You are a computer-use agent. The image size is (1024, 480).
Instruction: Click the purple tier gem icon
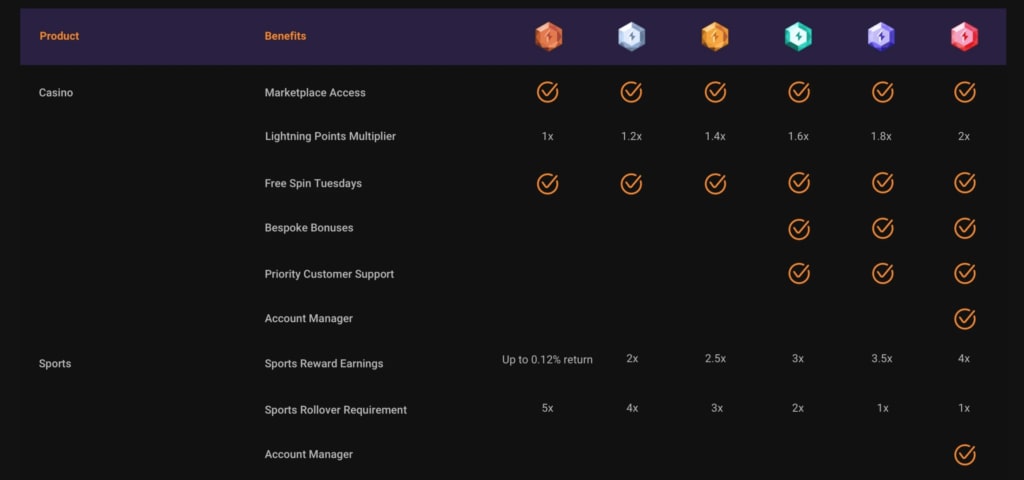click(x=882, y=36)
